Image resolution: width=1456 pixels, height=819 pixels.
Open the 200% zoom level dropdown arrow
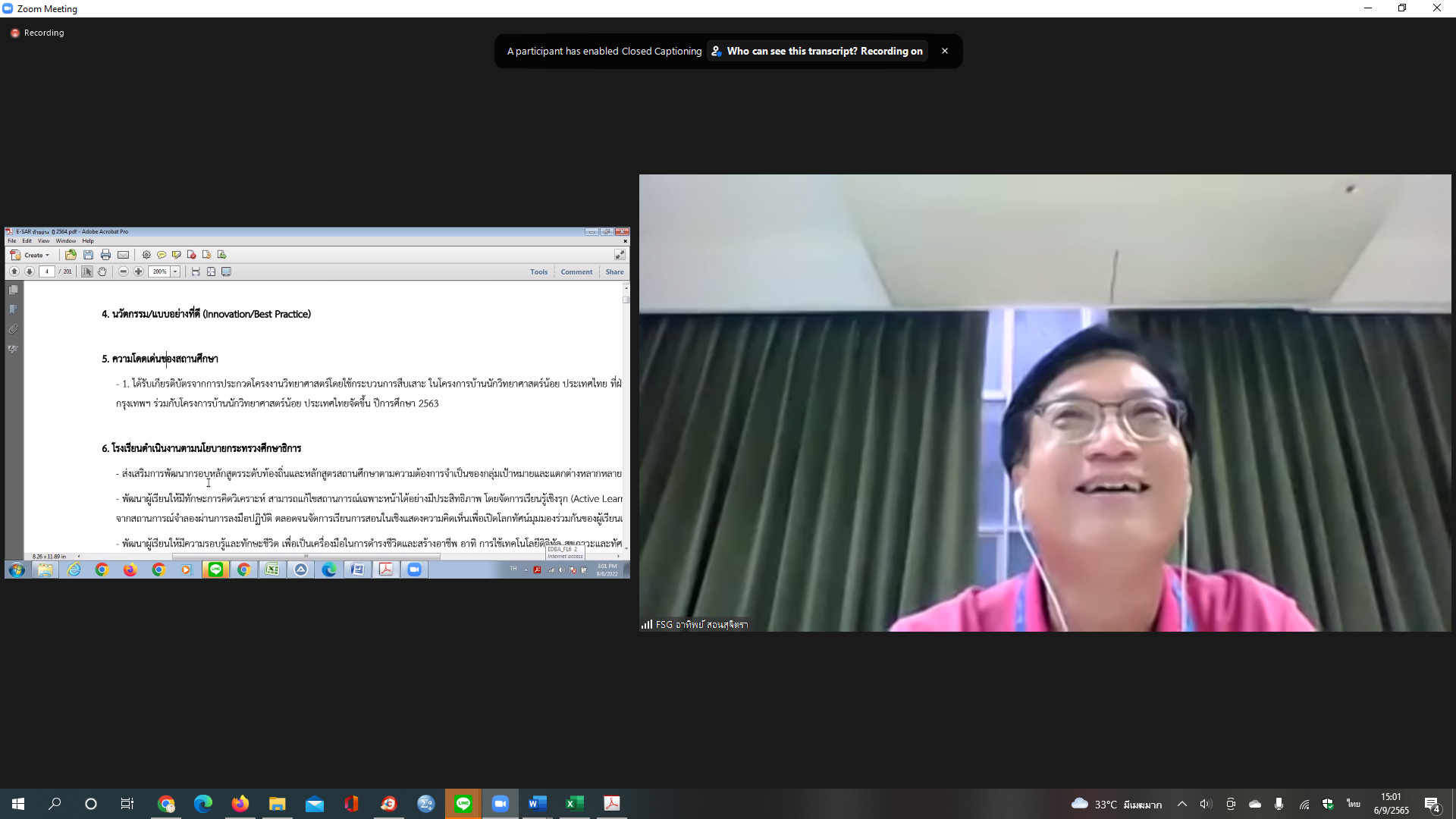(175, 271)
